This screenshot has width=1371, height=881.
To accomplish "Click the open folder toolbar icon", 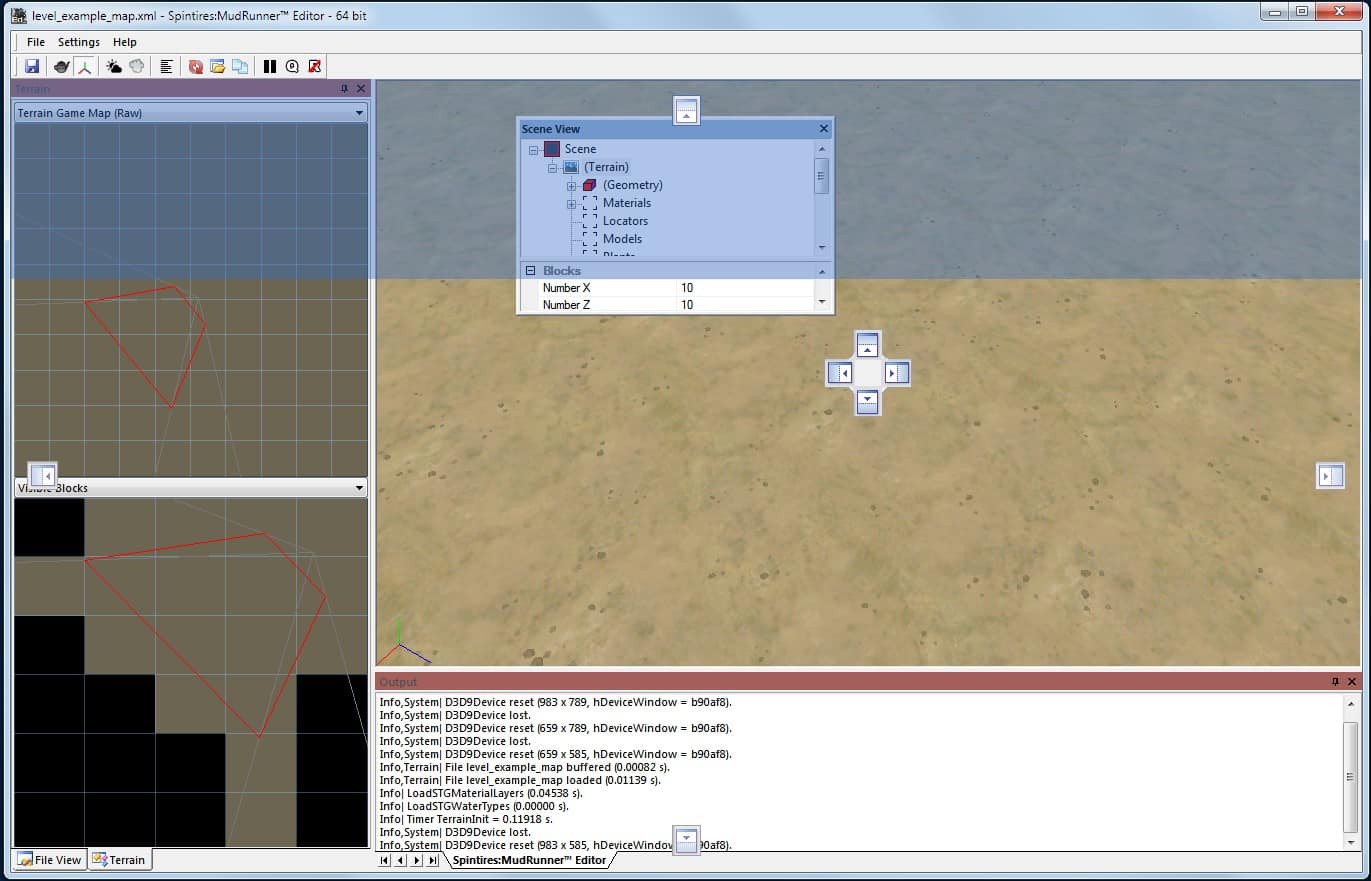I will pos(217,67).
